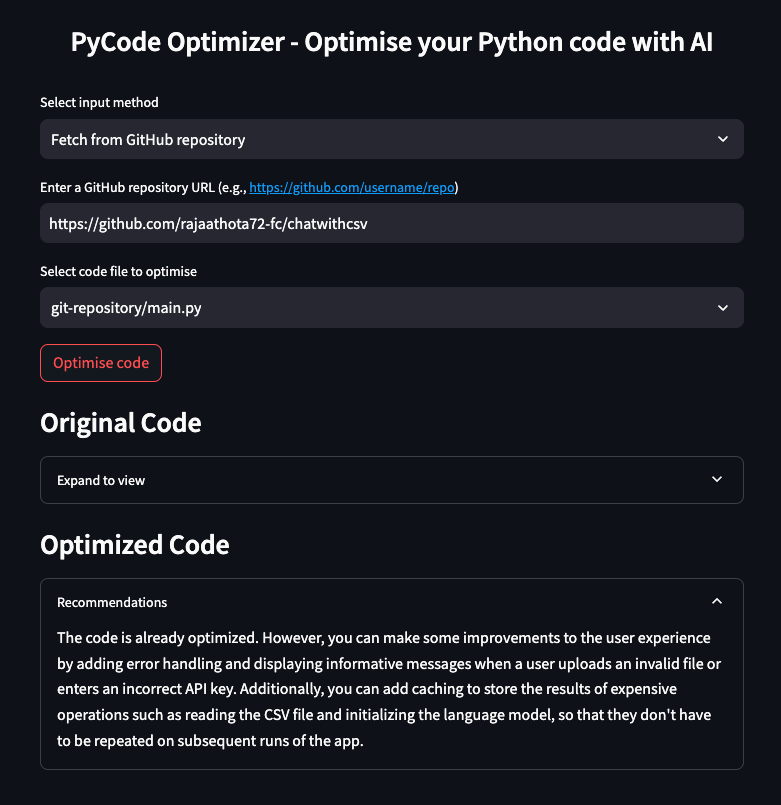781x805 pixels.
Task: Click the "PyCode Optimizer" page title
Action: pos(391,43)
